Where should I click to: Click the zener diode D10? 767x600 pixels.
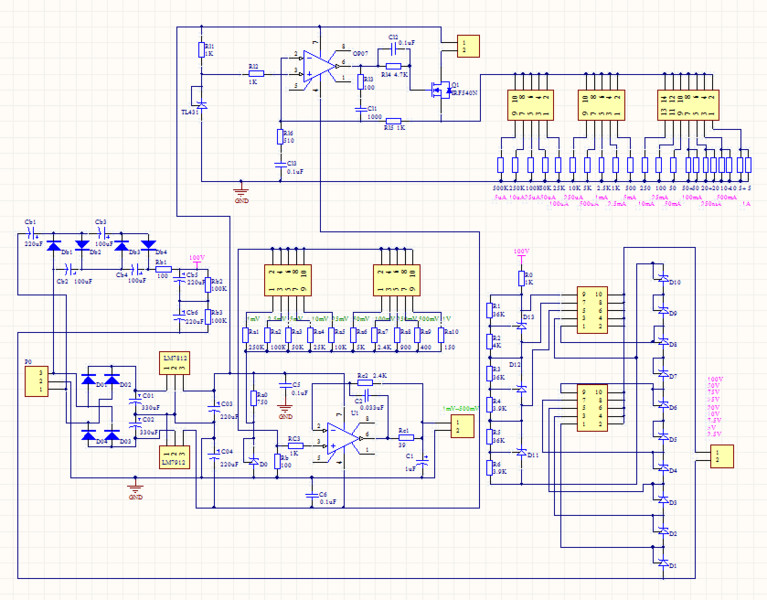pyautogui.click(x=660, y=281)
